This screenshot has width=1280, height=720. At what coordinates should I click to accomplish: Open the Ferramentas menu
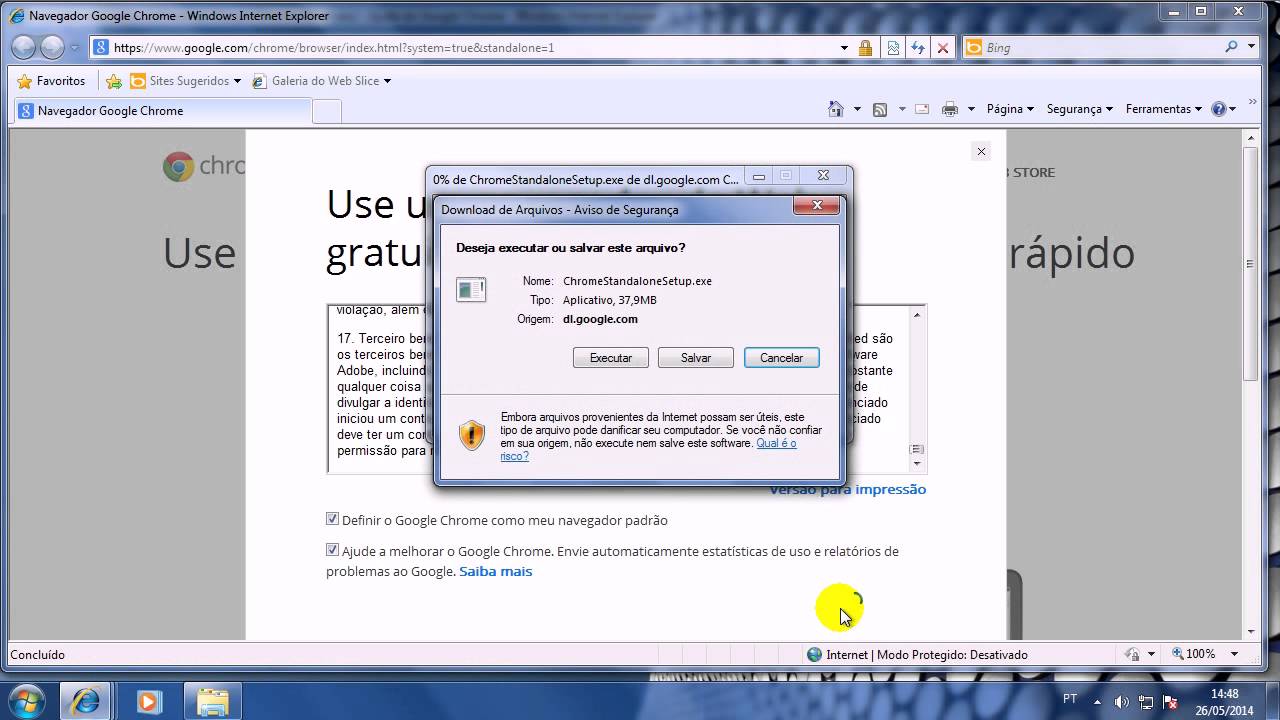[x=1164, y=109]
